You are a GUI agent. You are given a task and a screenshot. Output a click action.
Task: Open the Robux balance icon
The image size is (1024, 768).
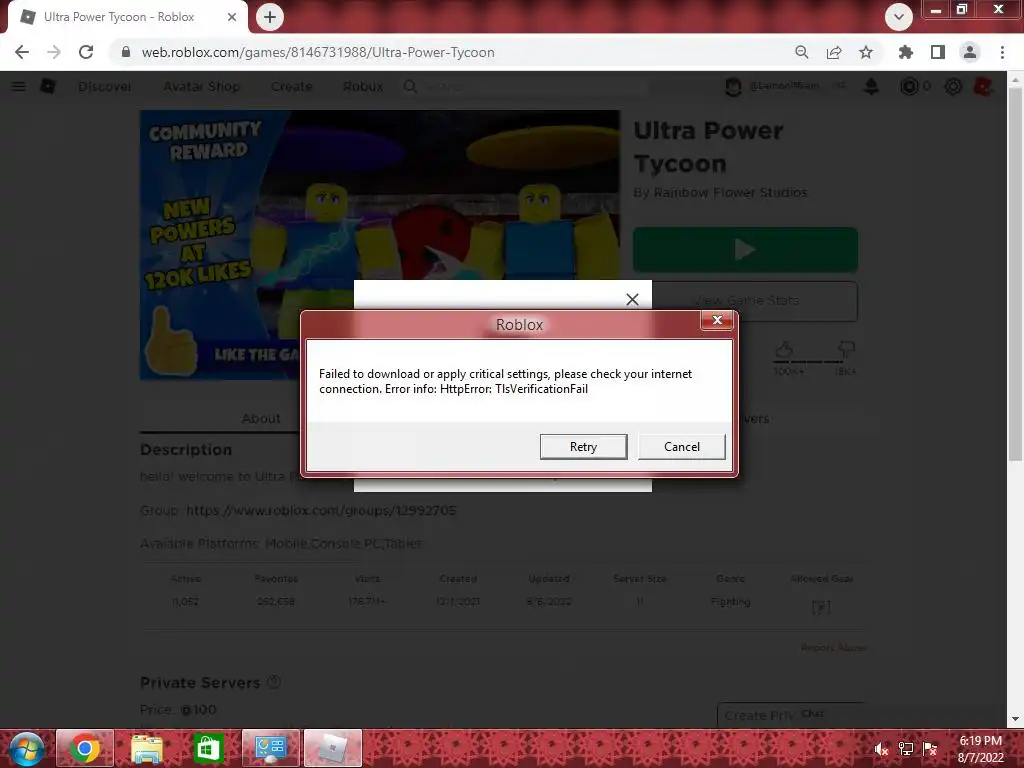pyautogui.click(x=909, y=86)
